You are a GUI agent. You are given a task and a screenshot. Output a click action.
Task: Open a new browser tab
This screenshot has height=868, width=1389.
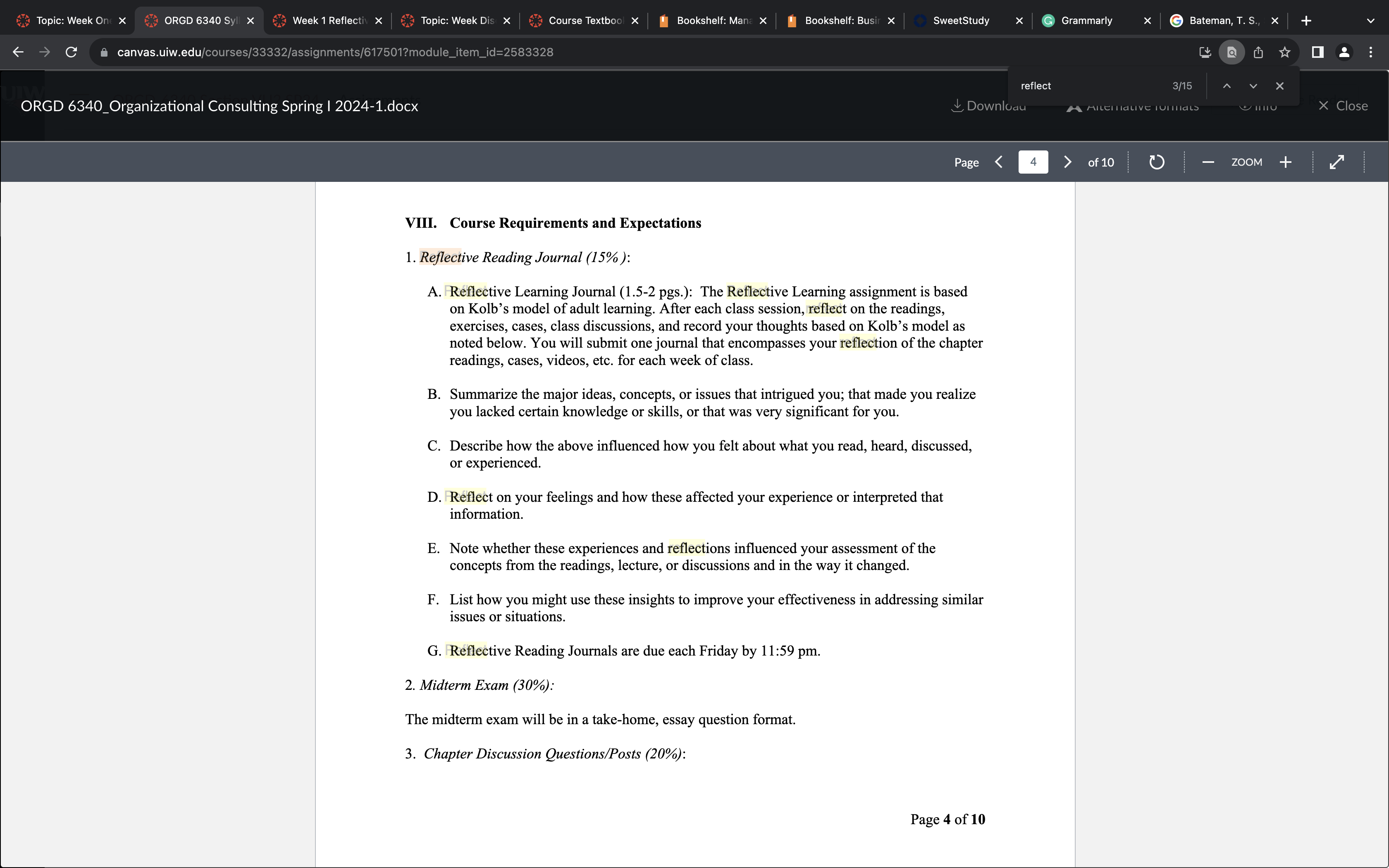click(x=1306, y=21)
